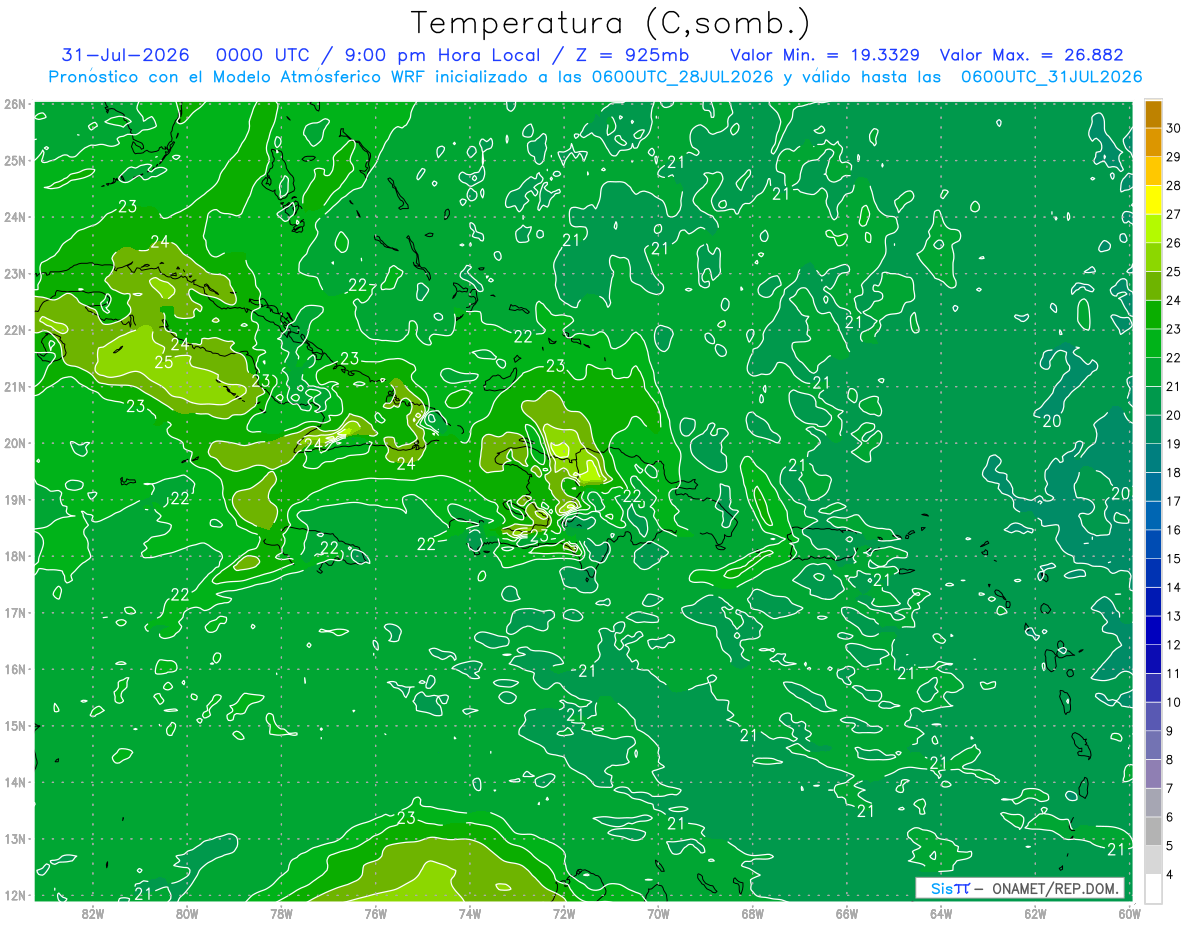Click the "16N" latitude axis label
The height and width of the screenshot is (927, 1200).
(x=16, y=669)
